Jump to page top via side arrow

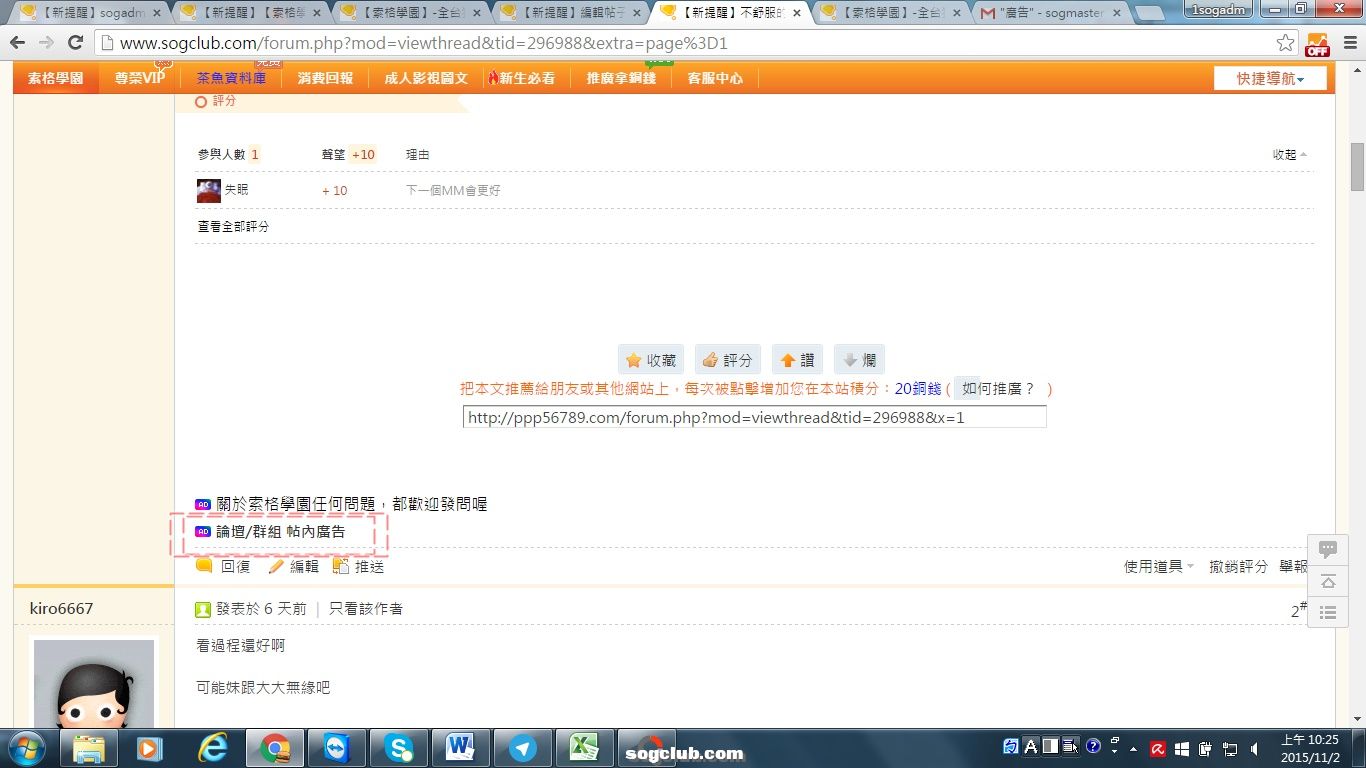click(x=1328, y=581)
